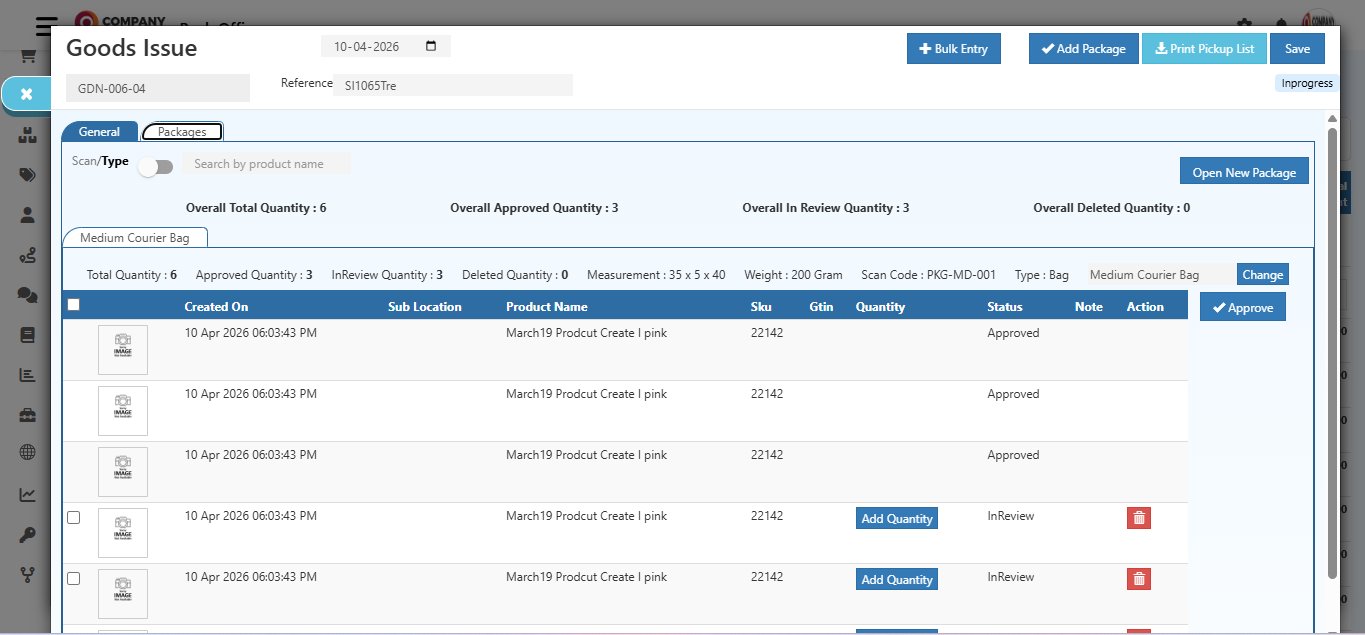Click the Open New Package button
Viewport: 1365px width, 635px height.
coord(1243,170)
